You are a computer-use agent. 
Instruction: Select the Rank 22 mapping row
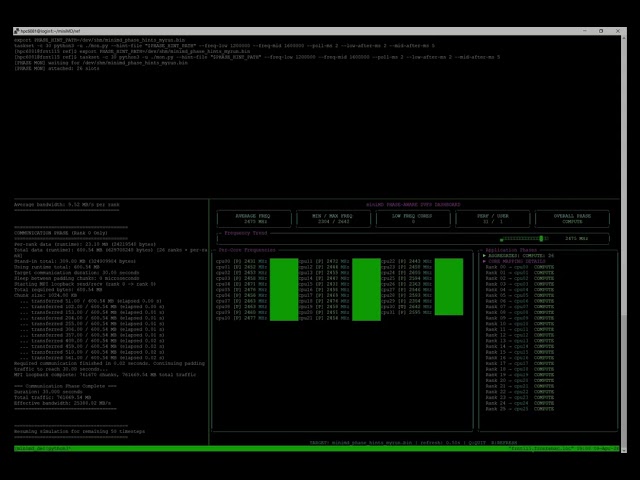519,391
